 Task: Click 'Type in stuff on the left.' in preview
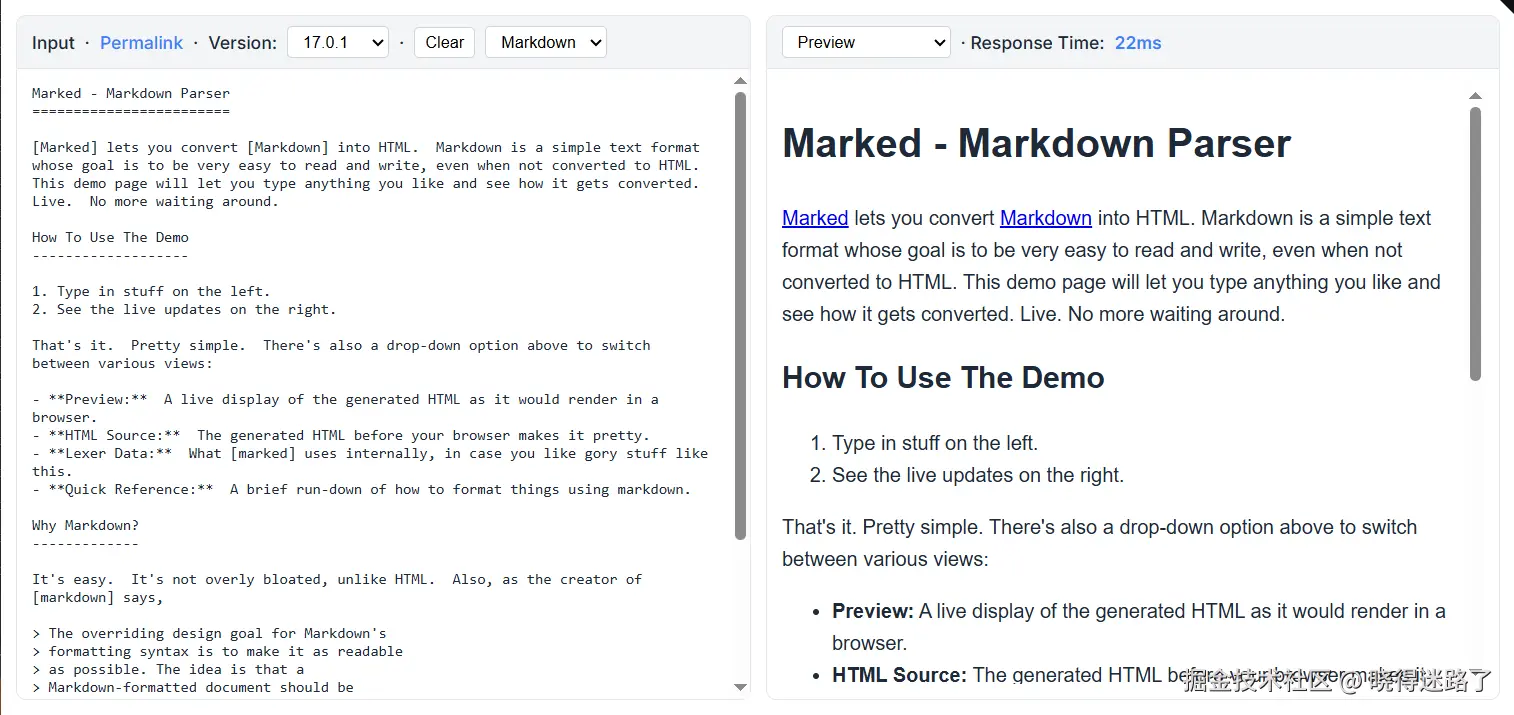click(x=935, y=443)
